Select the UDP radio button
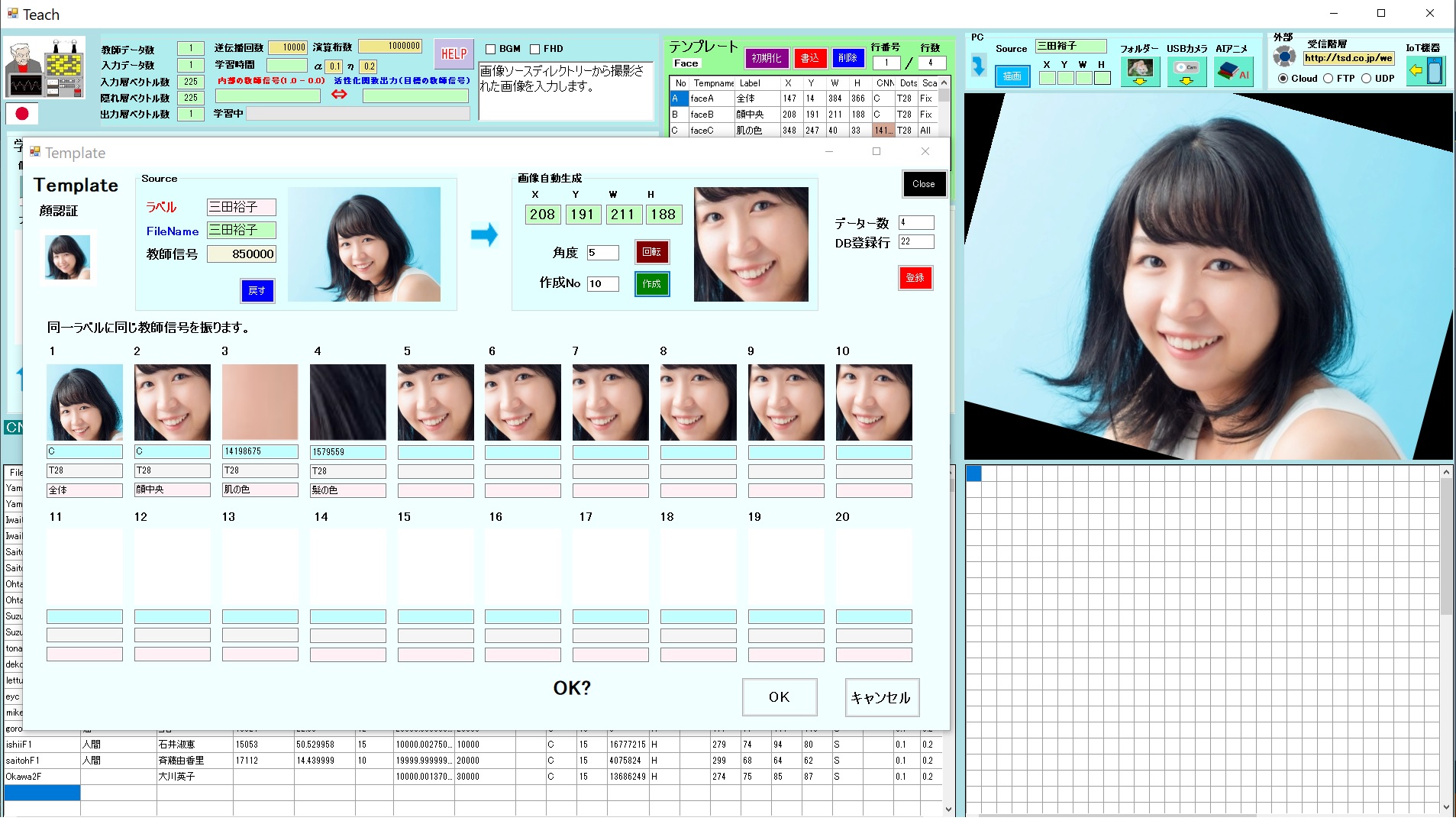This screenshot has height=824, width=1456. [x=1367, y=79]
